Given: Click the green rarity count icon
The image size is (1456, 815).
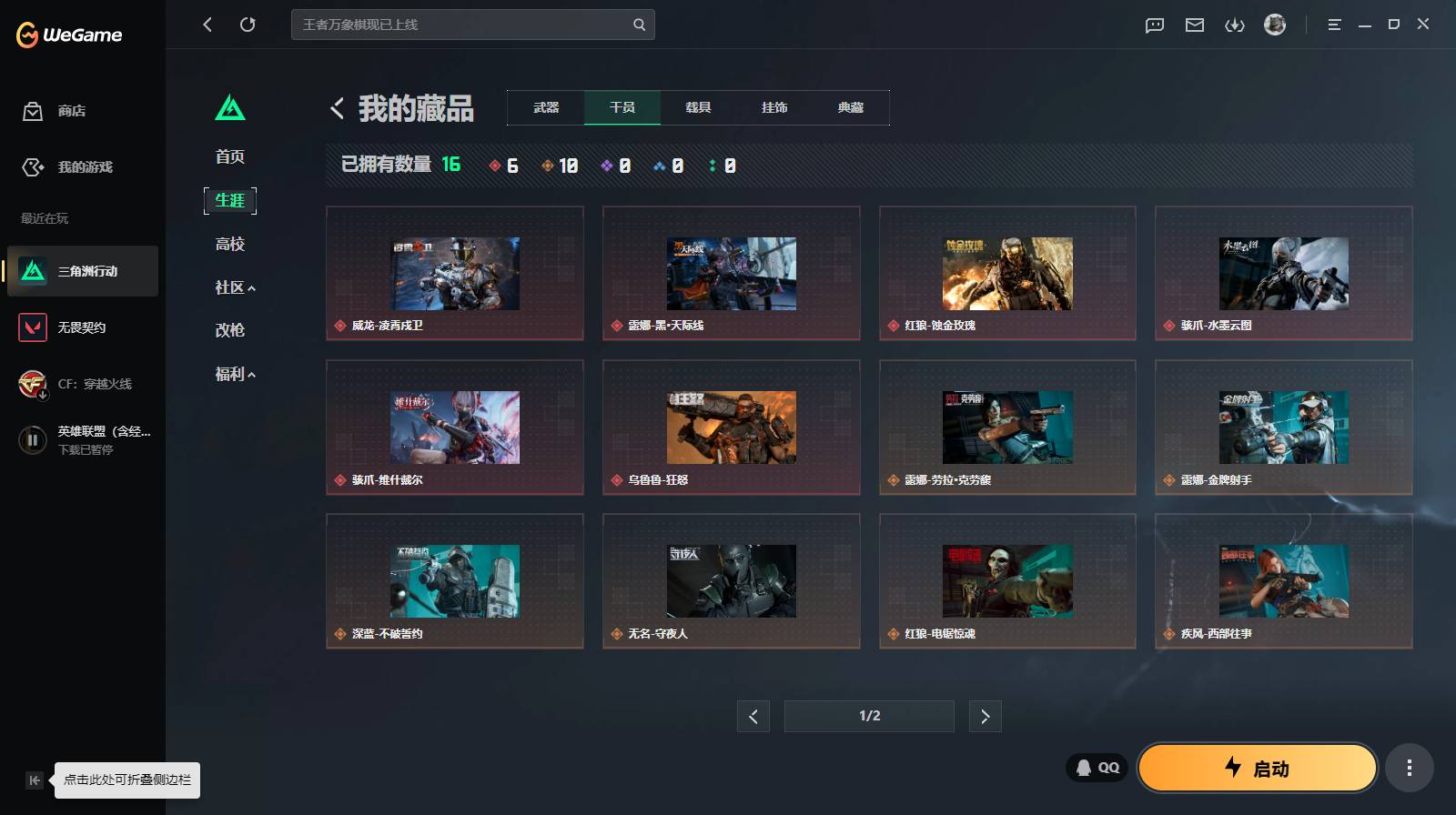Looking at the screenshot, I should click(713, 166).
